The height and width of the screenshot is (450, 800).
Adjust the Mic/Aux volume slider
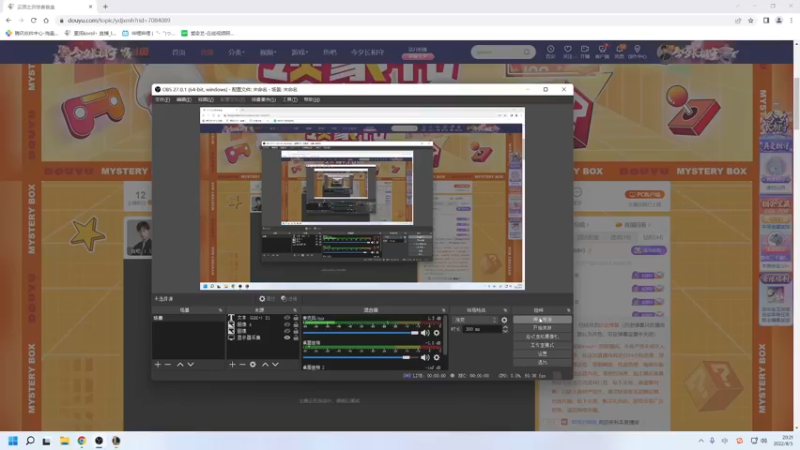361,333
